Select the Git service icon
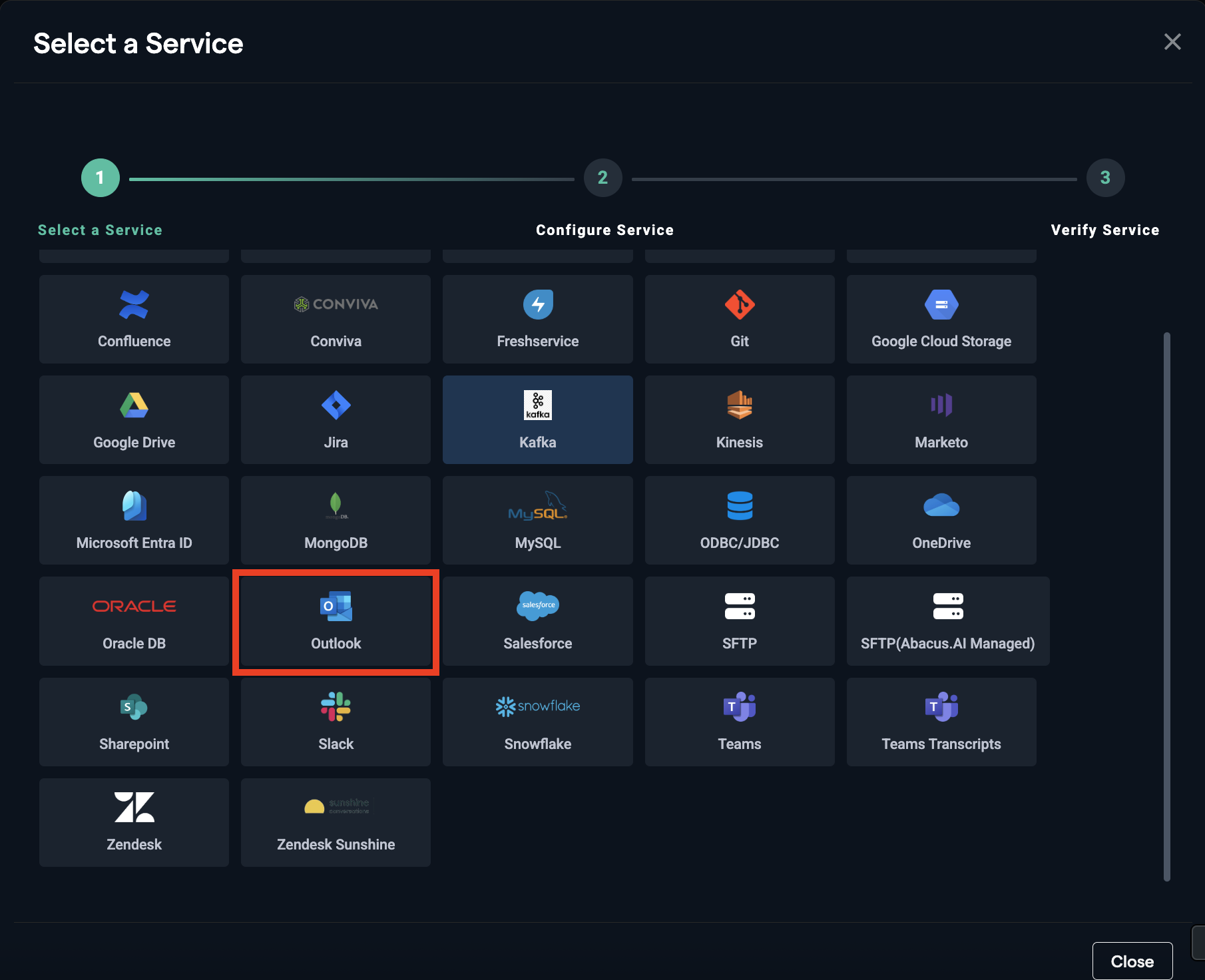Viewport: 1205px width, 980px height. pos(739,305)
